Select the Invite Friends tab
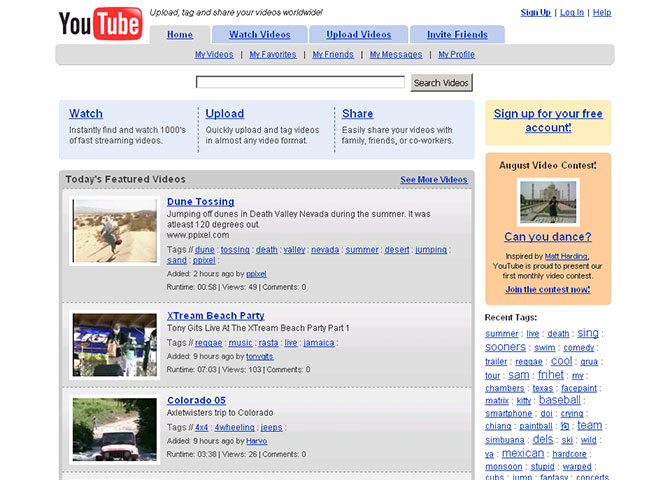This screenshot has width=670, height=480. (457, 35)
